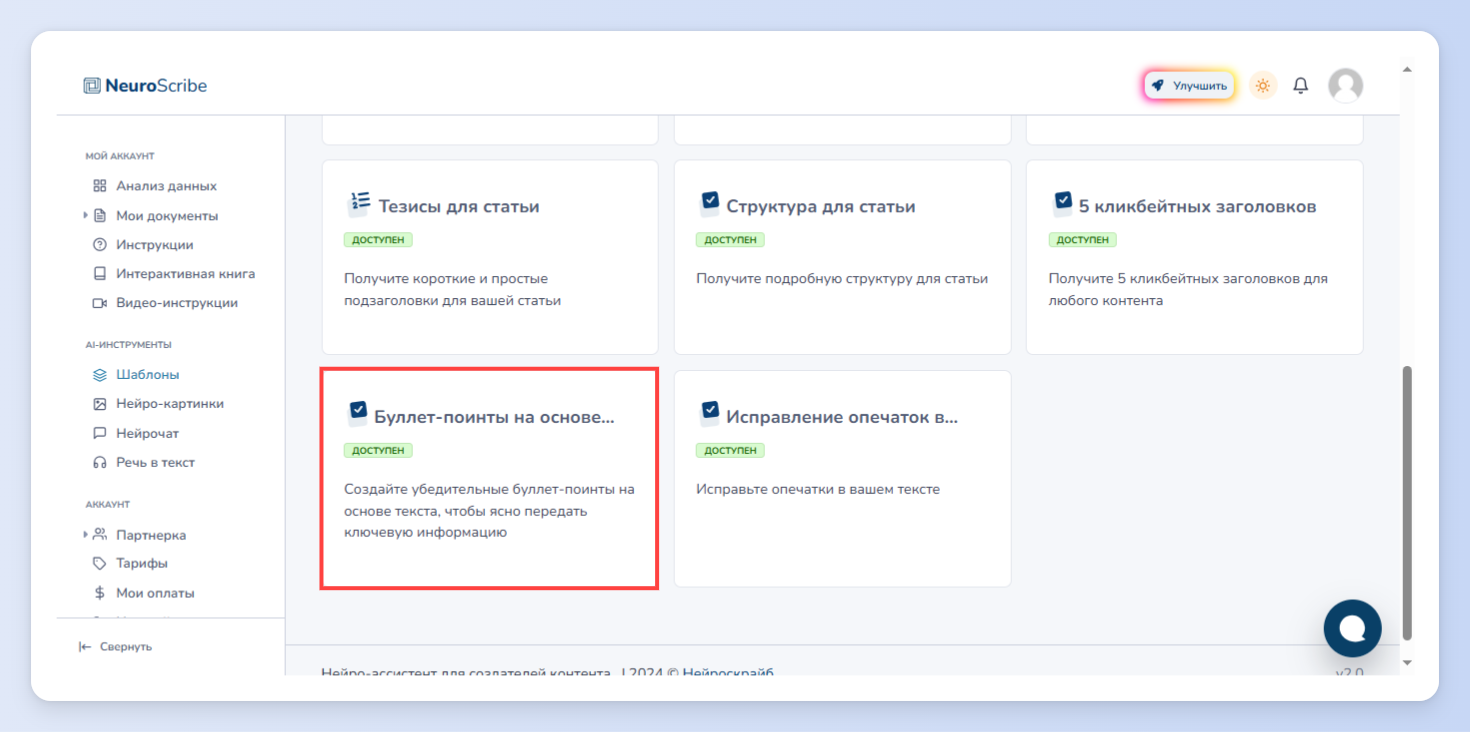
Task: Click the Нейрочат chat bubble icon
Action: click(x=99, y=434)
